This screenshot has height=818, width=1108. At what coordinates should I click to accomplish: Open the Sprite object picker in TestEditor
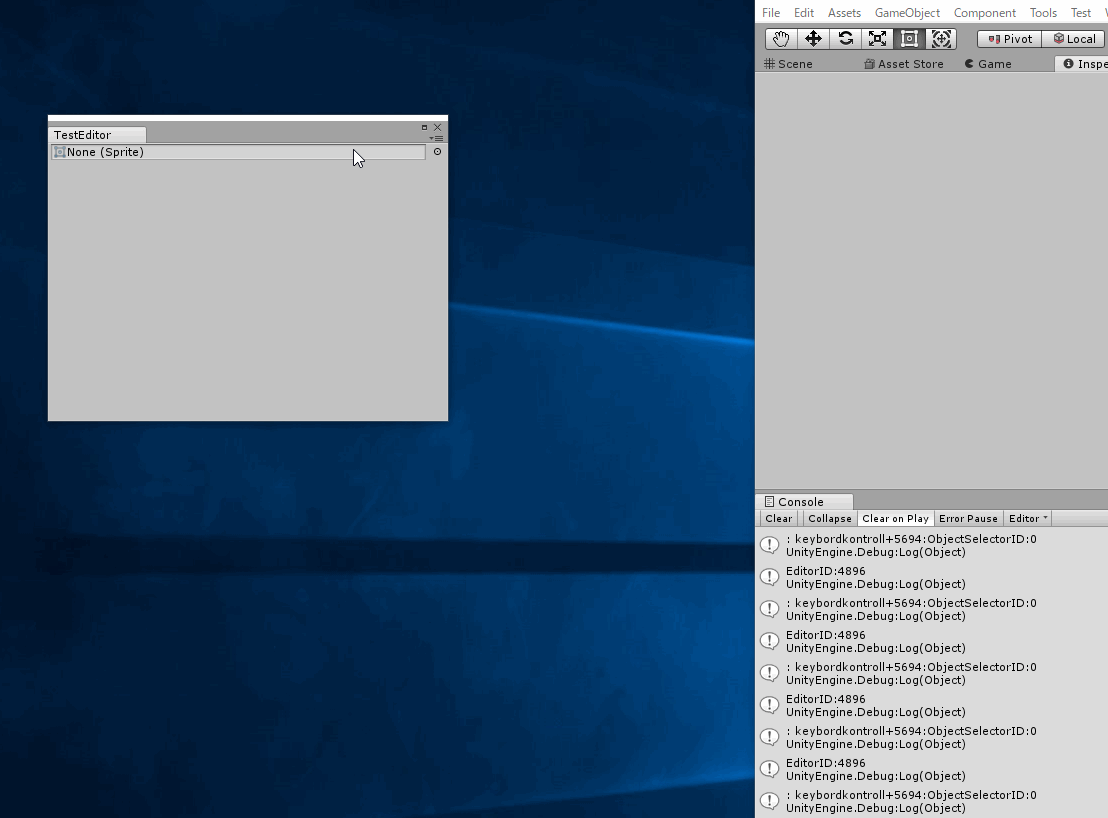pyautogui.click(x=437, y=152)
